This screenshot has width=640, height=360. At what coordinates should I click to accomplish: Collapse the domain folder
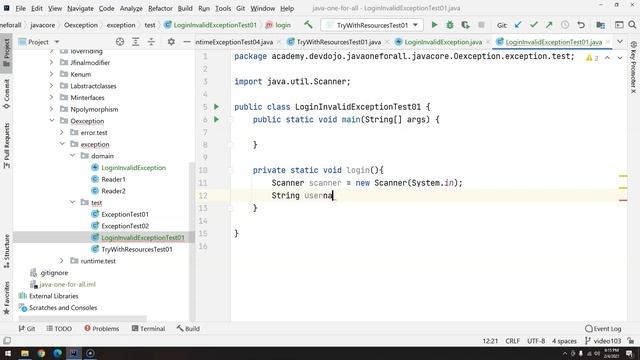[73, 156]
